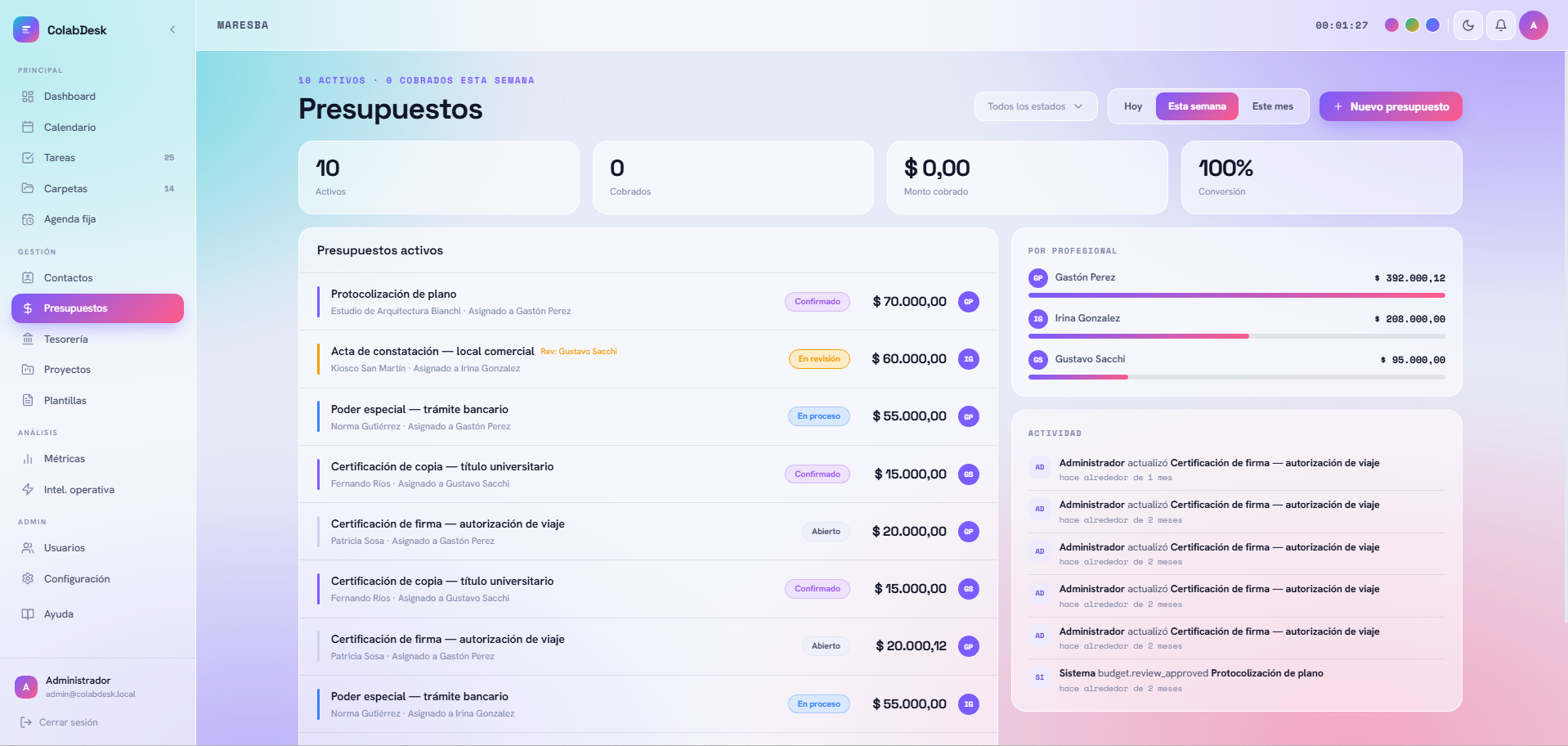Open the Plantillas document icon
The image size is (1568, 746).
click(28, 401)
